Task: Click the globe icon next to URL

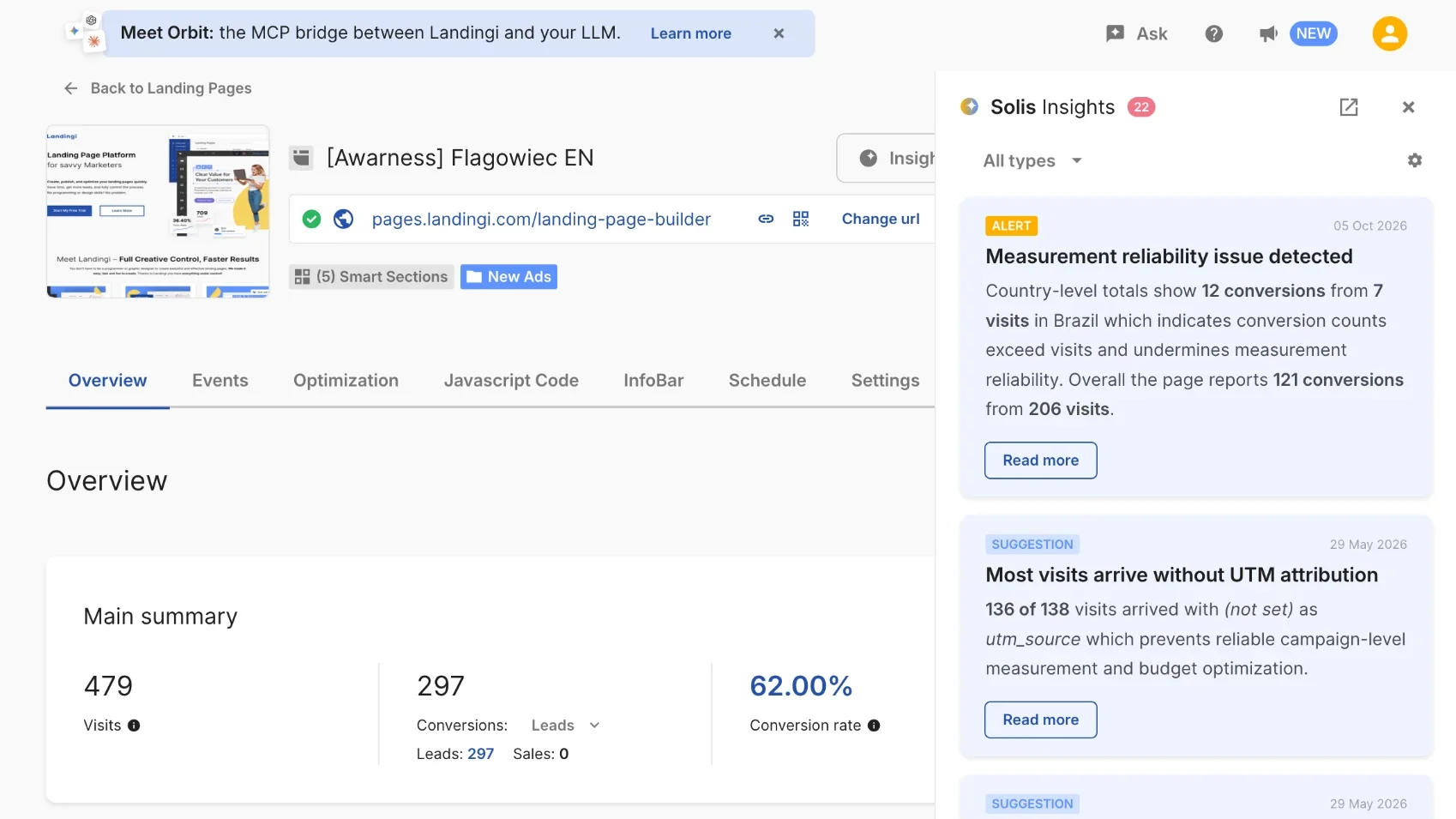Action: 344,219
